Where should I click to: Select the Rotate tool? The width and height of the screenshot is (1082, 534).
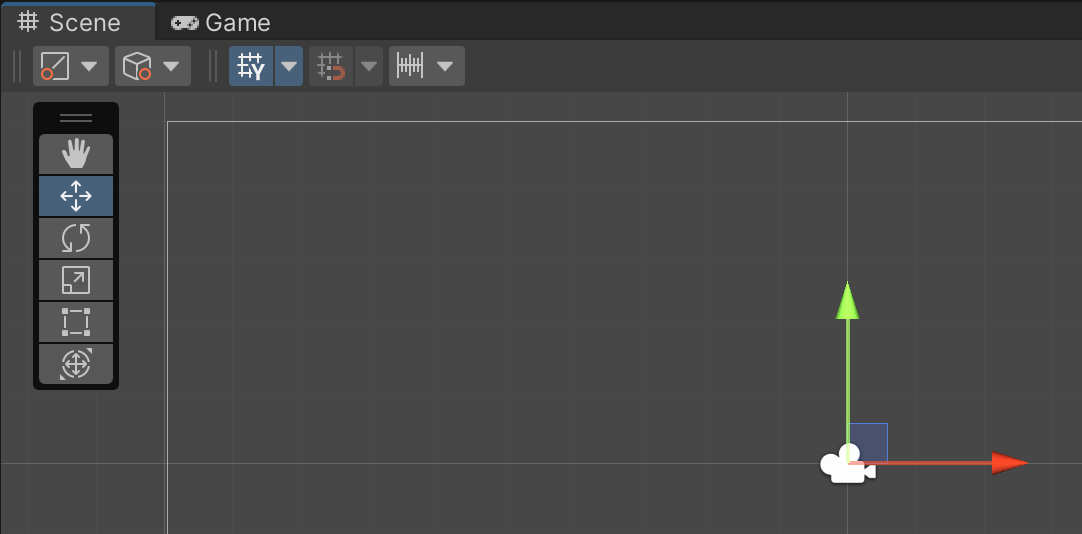click(x=76, y=238)
